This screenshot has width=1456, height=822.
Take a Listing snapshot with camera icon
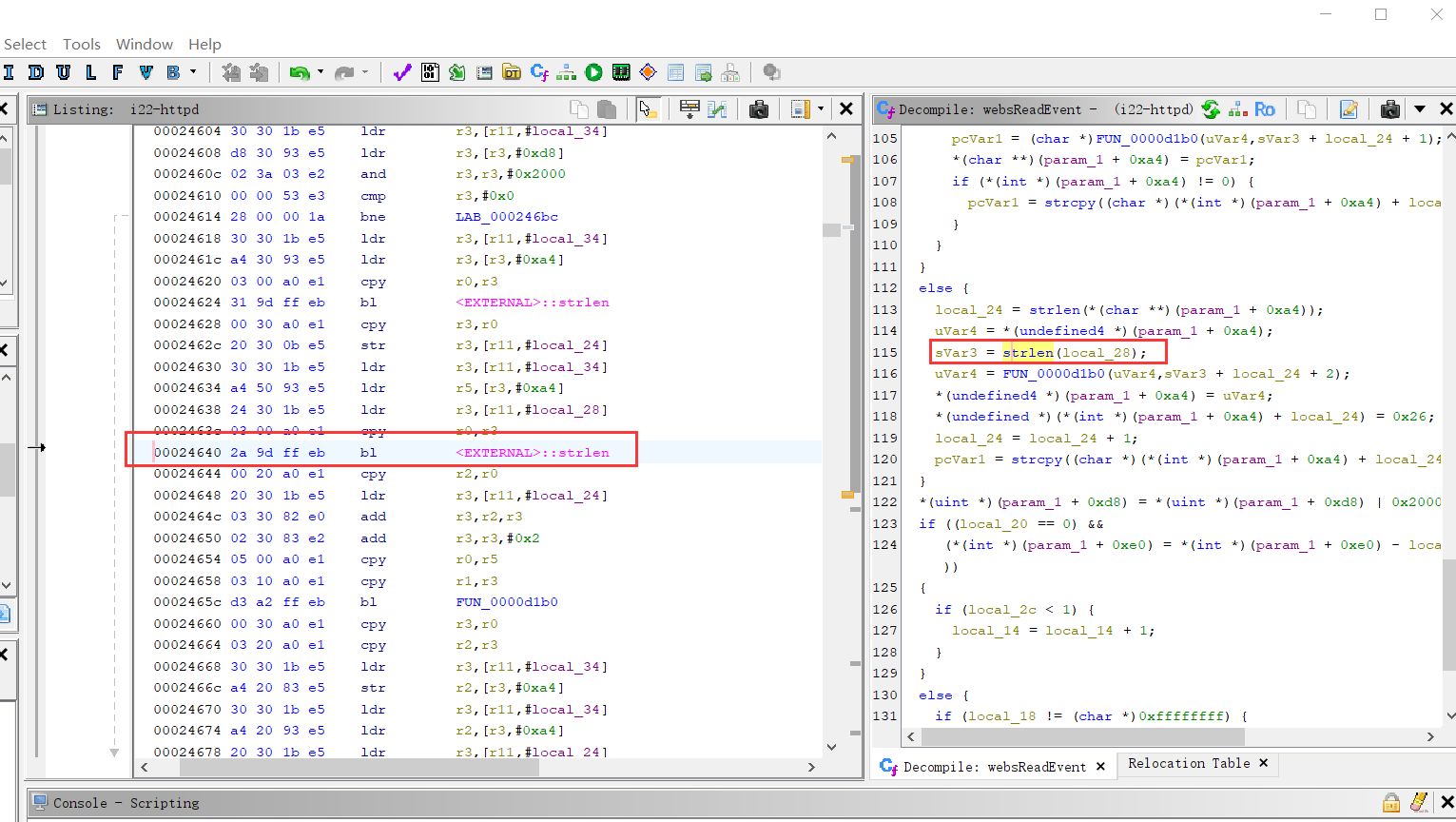pos(759,109)
